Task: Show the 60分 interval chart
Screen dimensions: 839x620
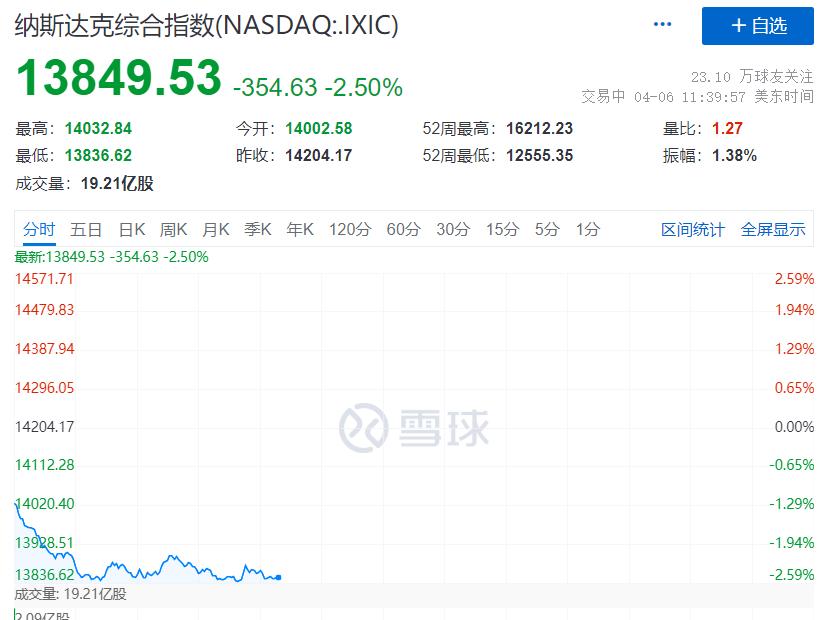Action: pyautogui.click(x=403, y=229)
